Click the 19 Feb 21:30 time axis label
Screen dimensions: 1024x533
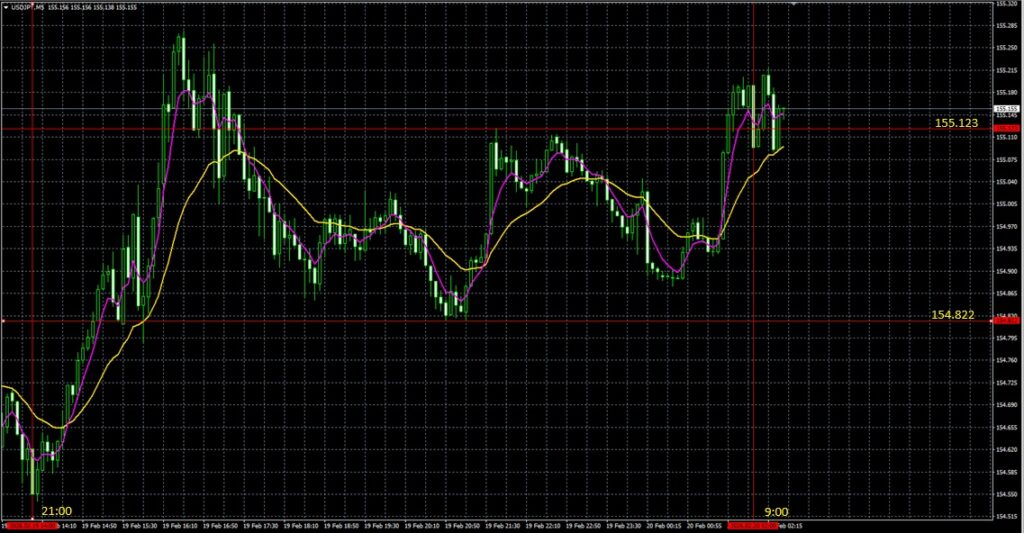coord(504,526)
